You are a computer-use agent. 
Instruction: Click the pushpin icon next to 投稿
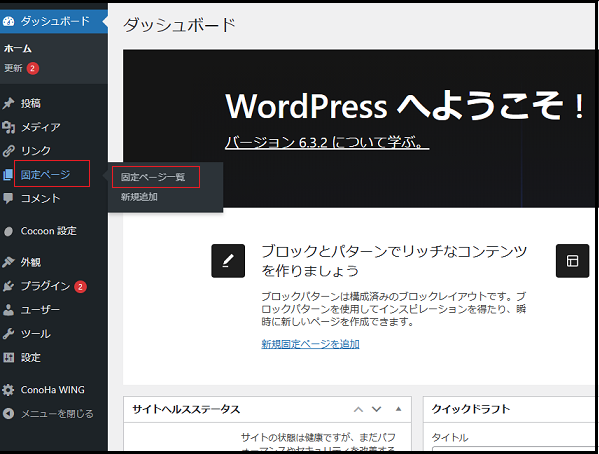[x=8, y=103]
